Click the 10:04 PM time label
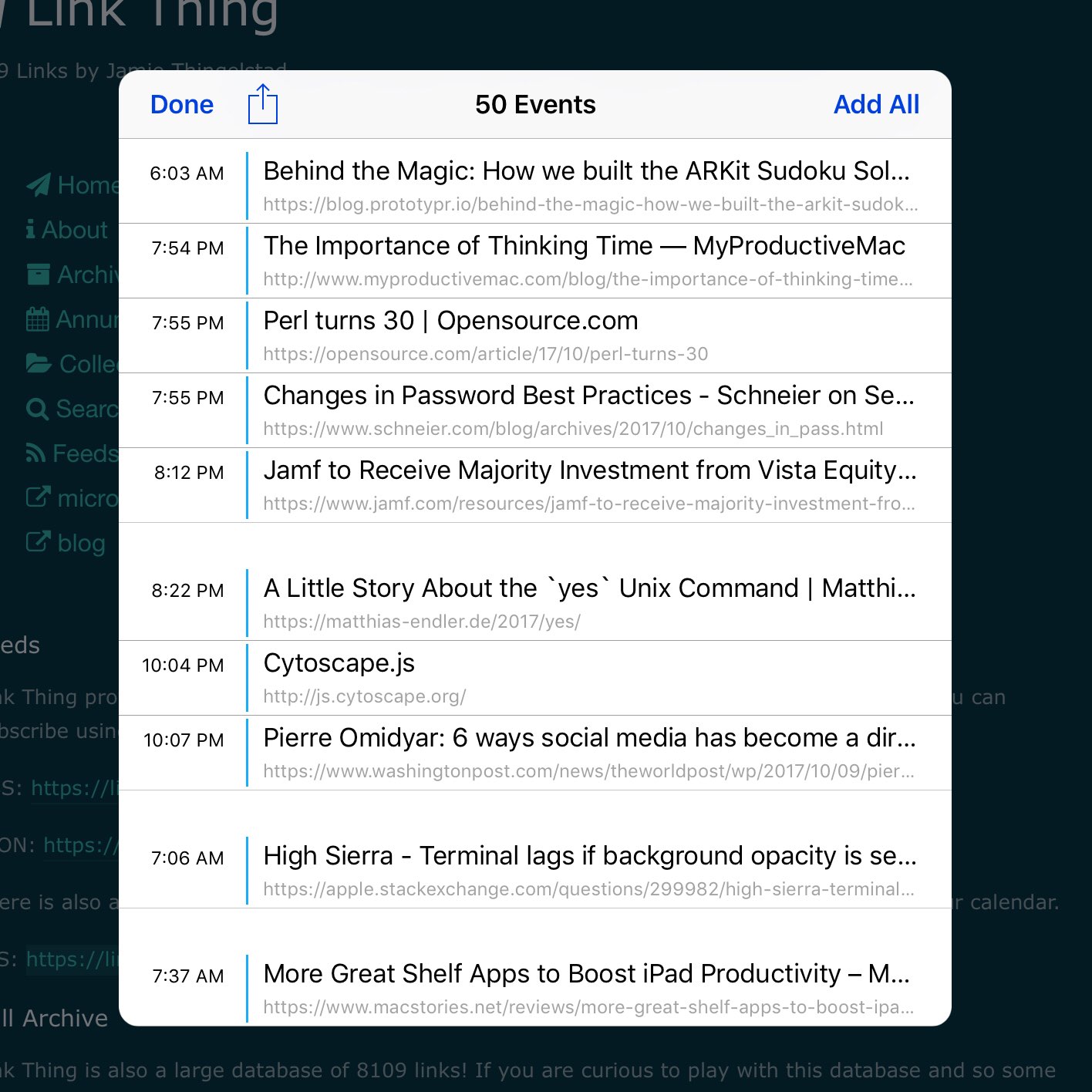 [x=183, y=666]
